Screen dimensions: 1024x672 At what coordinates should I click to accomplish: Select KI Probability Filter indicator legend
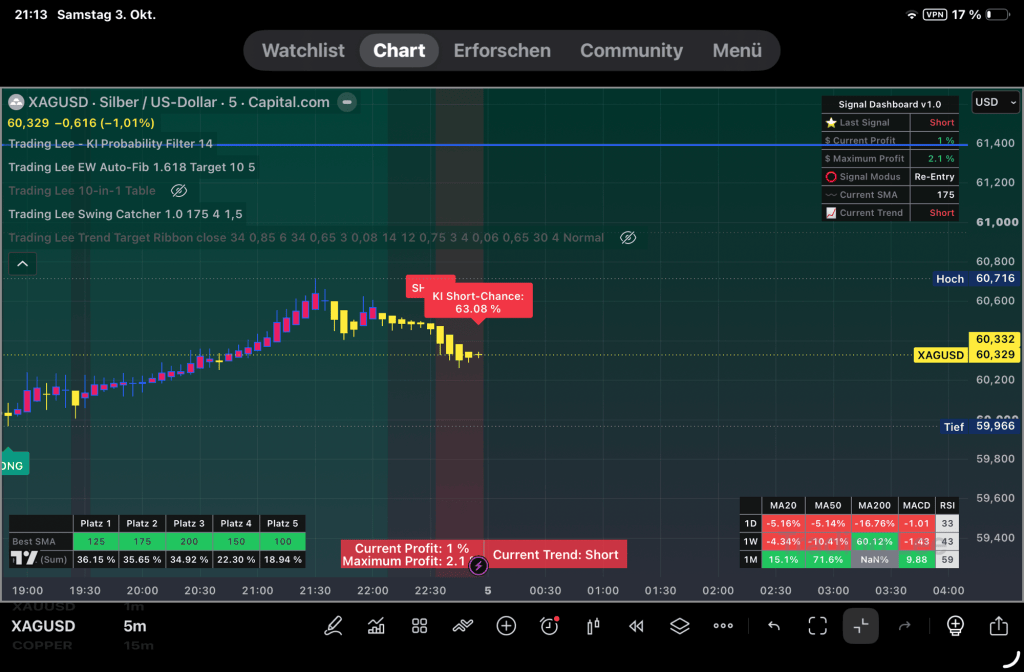coord(110,144)
